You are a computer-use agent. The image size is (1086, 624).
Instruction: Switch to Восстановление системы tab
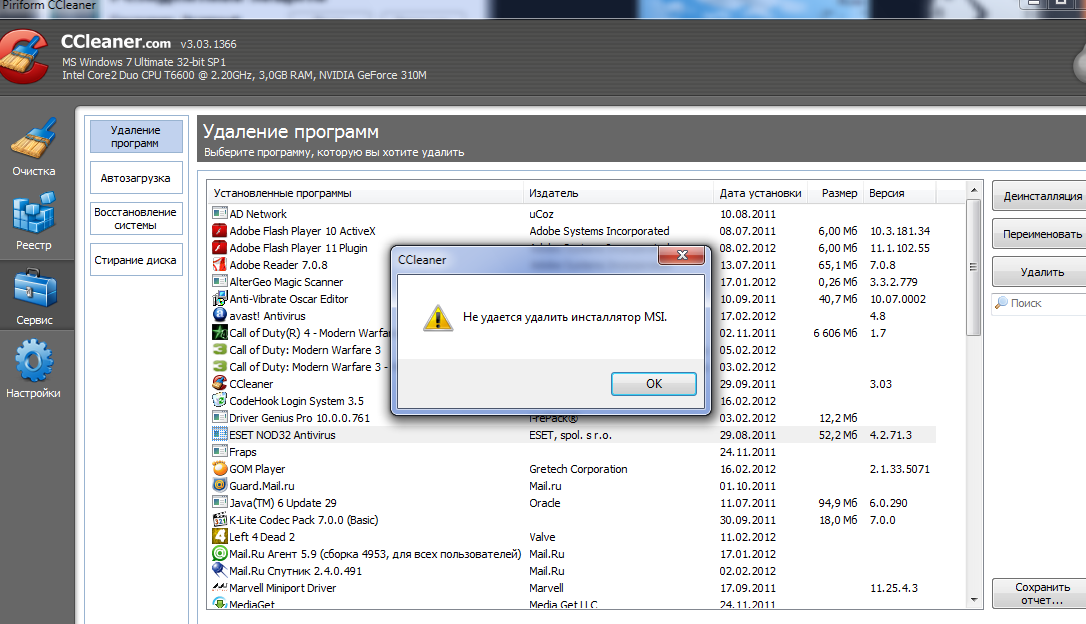point(136,219)
